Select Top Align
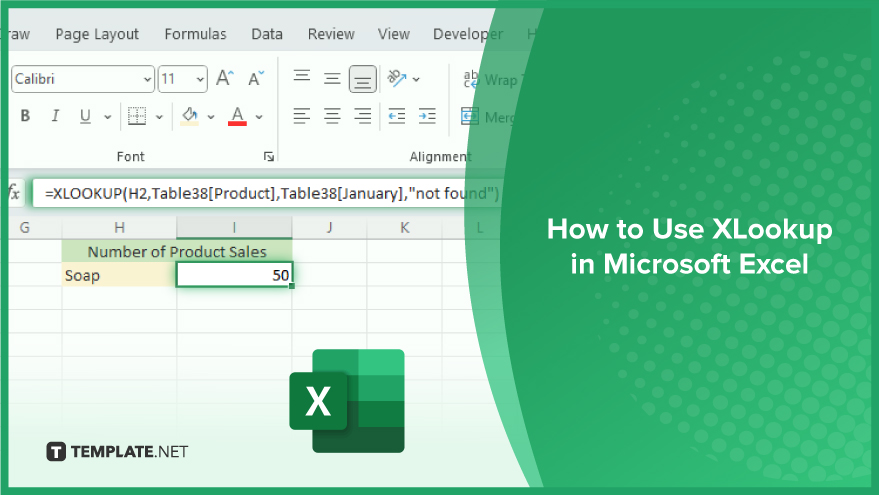Viewport: 879px width, 495px height. 302,78
